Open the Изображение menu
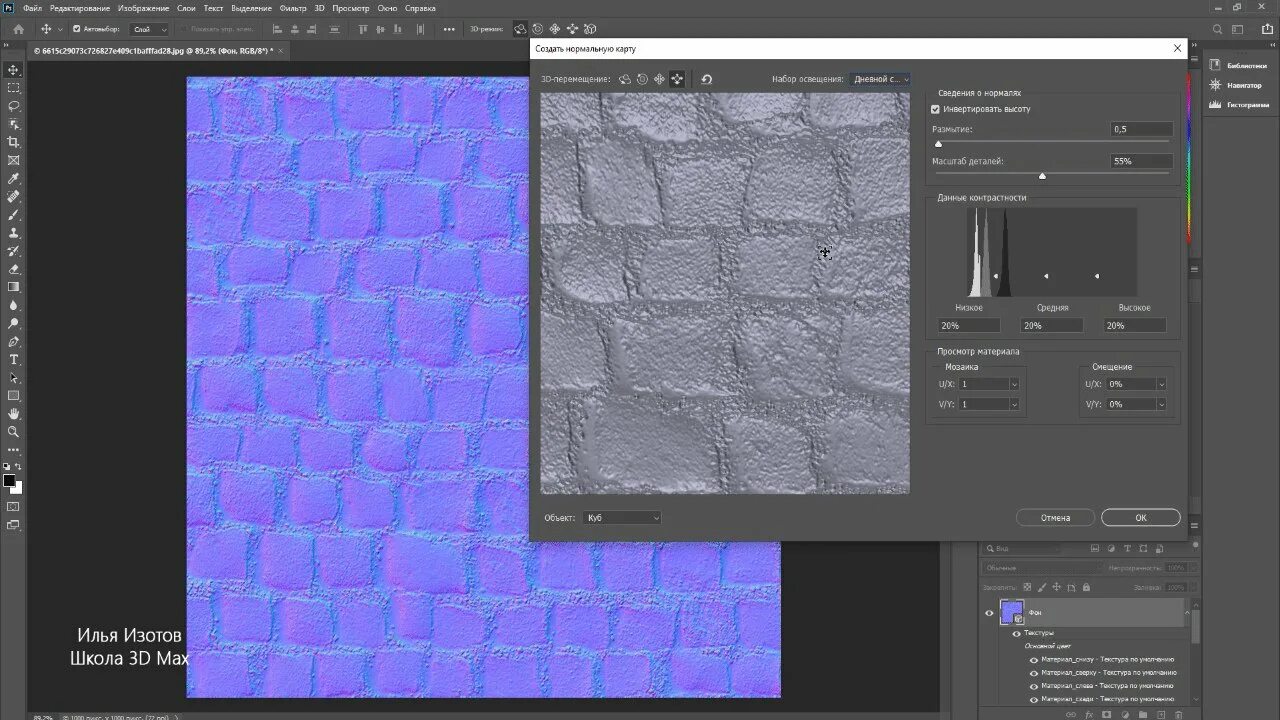This screenshot has width=1280, height=720. tap(143, 8)
